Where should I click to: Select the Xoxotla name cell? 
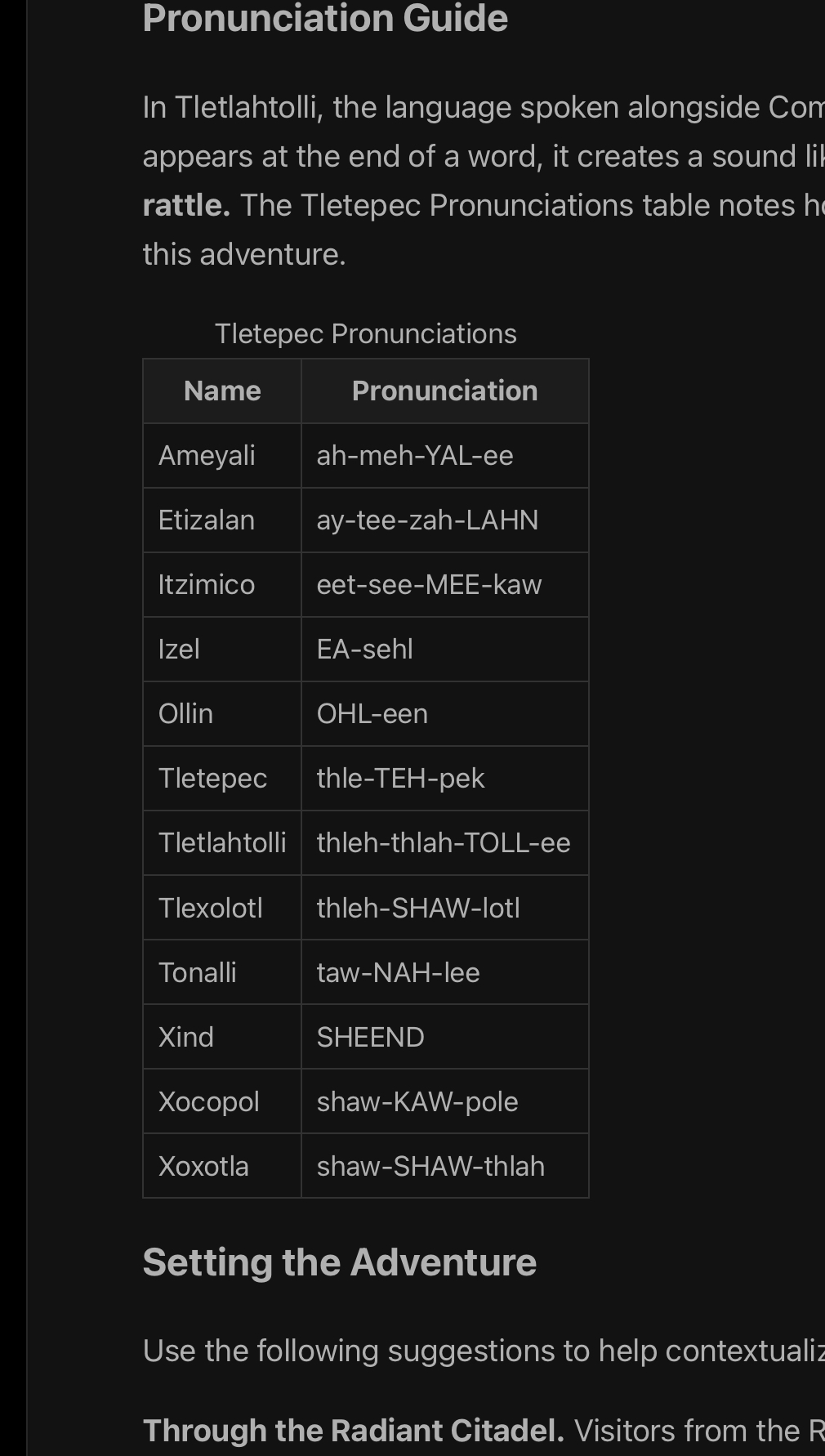[203, 1166]
